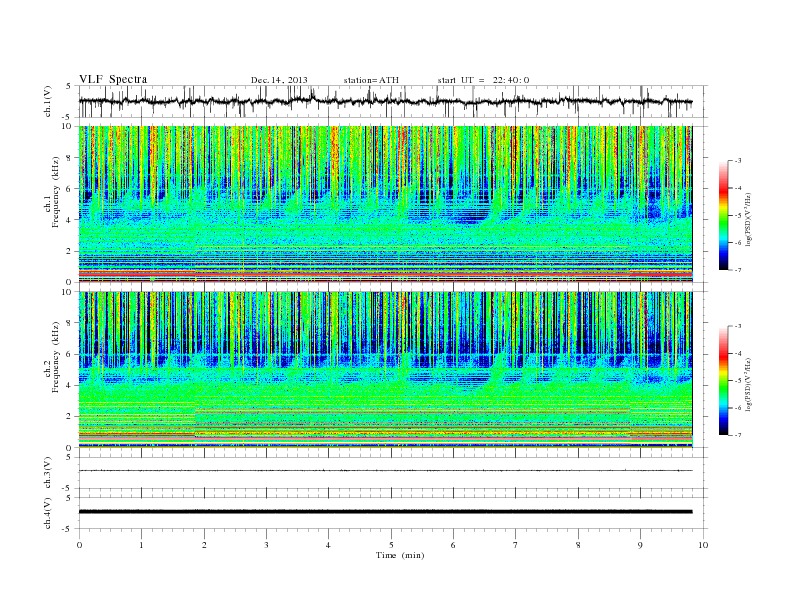This screenshot has width=792, height=612.
Task: Click inside the ch.2 spectrogram panel
Action: (385, 370)
